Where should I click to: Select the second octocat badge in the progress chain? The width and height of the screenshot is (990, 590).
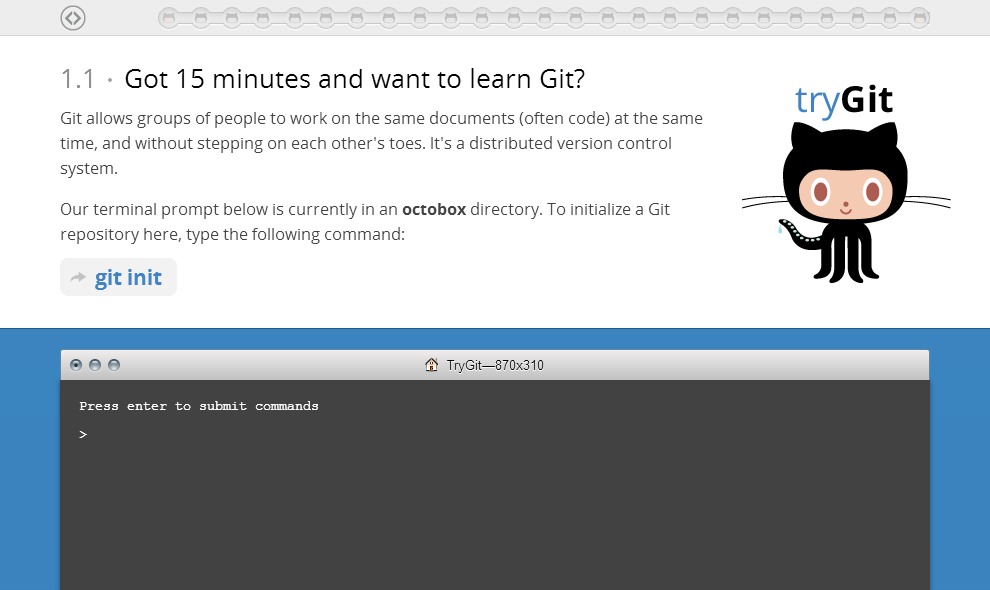pos(200,18)
